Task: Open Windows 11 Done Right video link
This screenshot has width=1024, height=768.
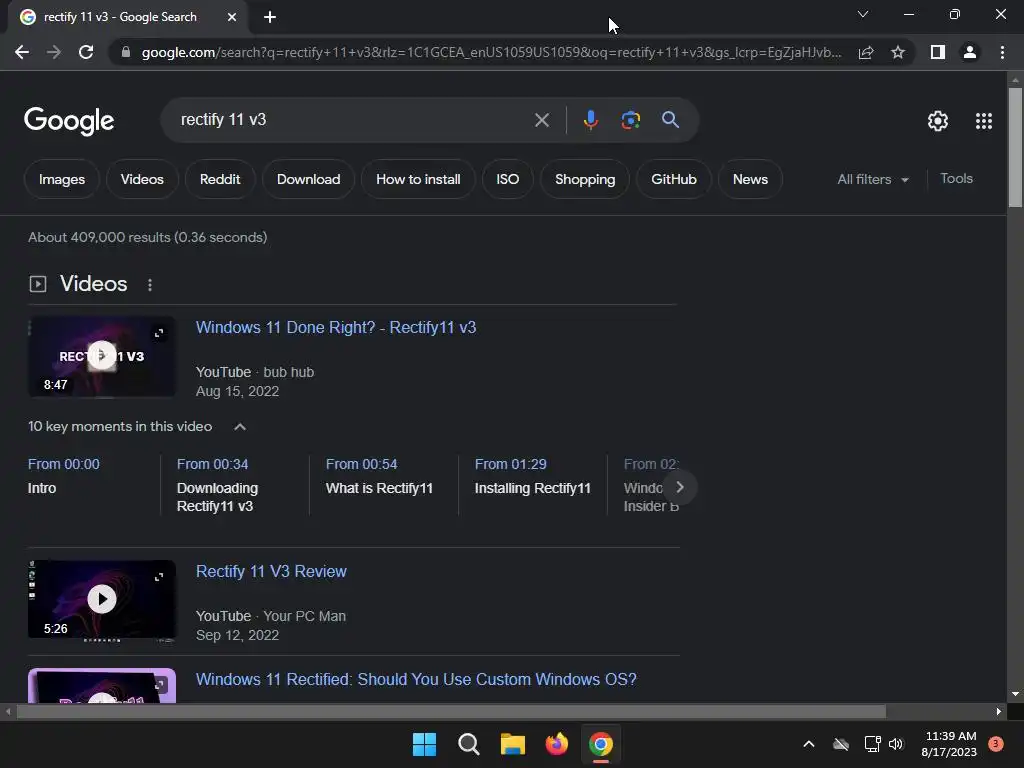Action: pos(336,327)
